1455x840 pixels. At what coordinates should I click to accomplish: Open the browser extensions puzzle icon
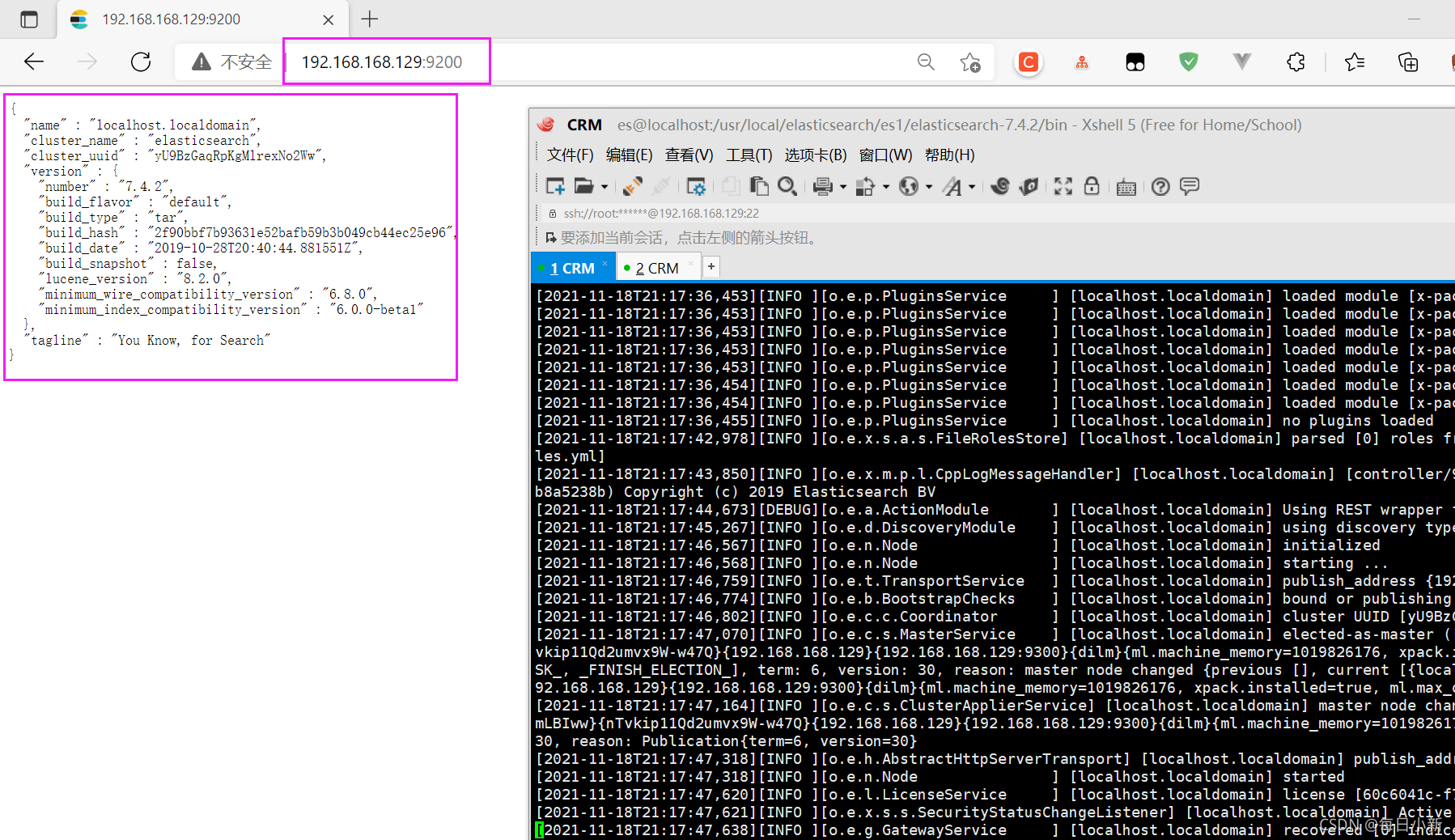pyautogui.click(x=1296, y=62)
